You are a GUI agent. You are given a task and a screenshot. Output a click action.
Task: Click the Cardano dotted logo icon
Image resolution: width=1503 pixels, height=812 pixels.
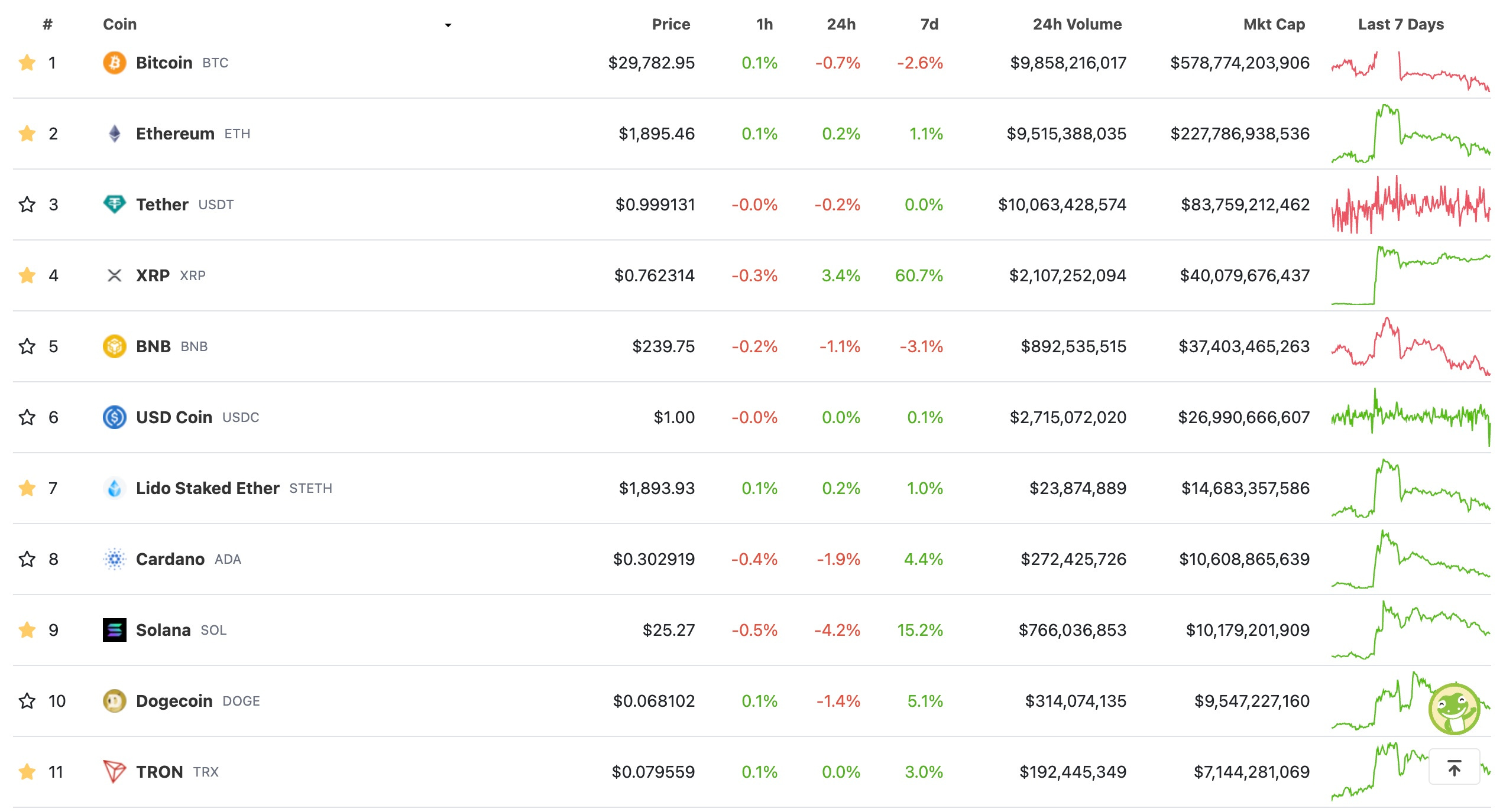[115, 559]
